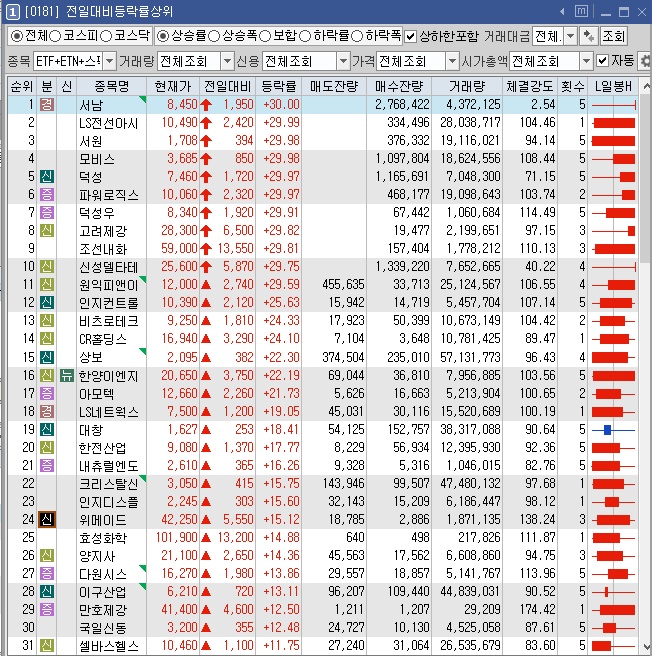Select the 보합 radio button
The height and width of the screenshot is (656, 652).
click(x=265, y=36)
